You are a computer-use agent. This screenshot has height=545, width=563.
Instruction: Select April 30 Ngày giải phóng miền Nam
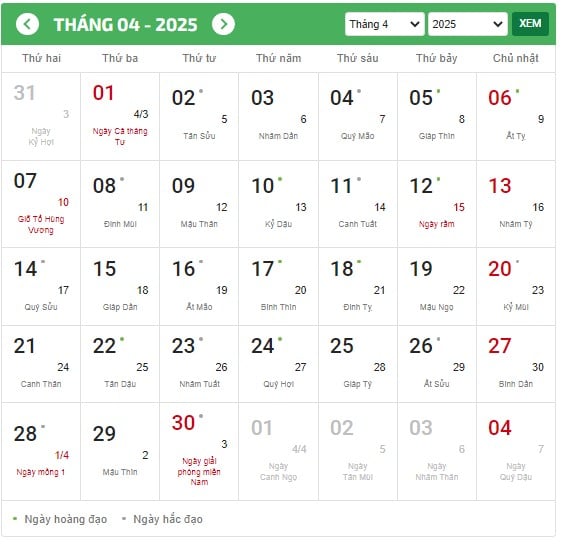(199, 451)
